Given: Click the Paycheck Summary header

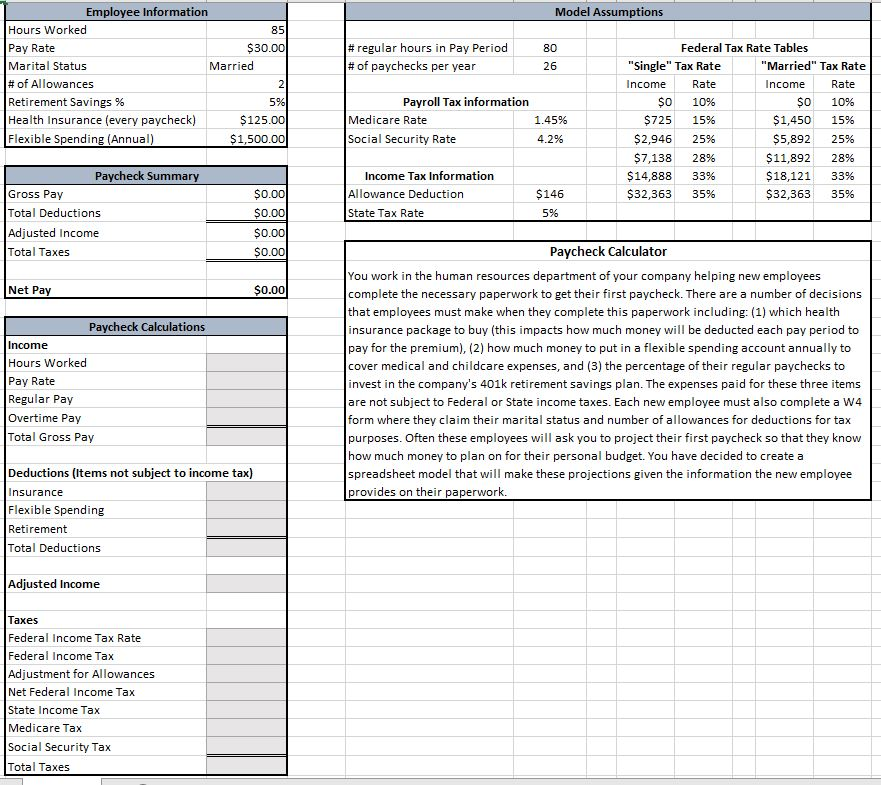Looking at the screenshot, I should click(x=145, y=175).
